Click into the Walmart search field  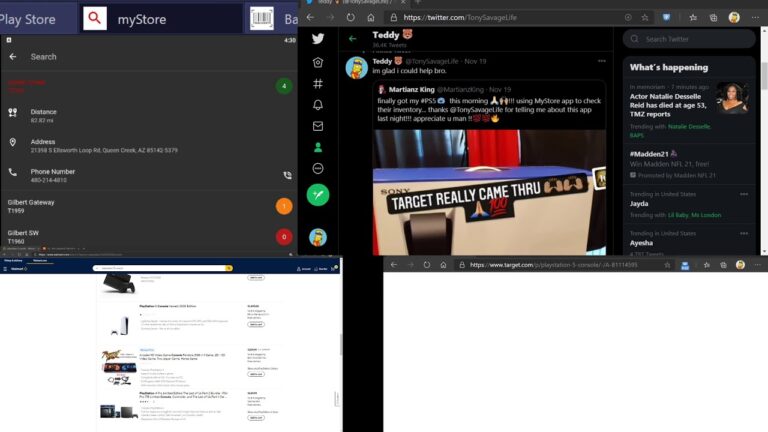159,268
